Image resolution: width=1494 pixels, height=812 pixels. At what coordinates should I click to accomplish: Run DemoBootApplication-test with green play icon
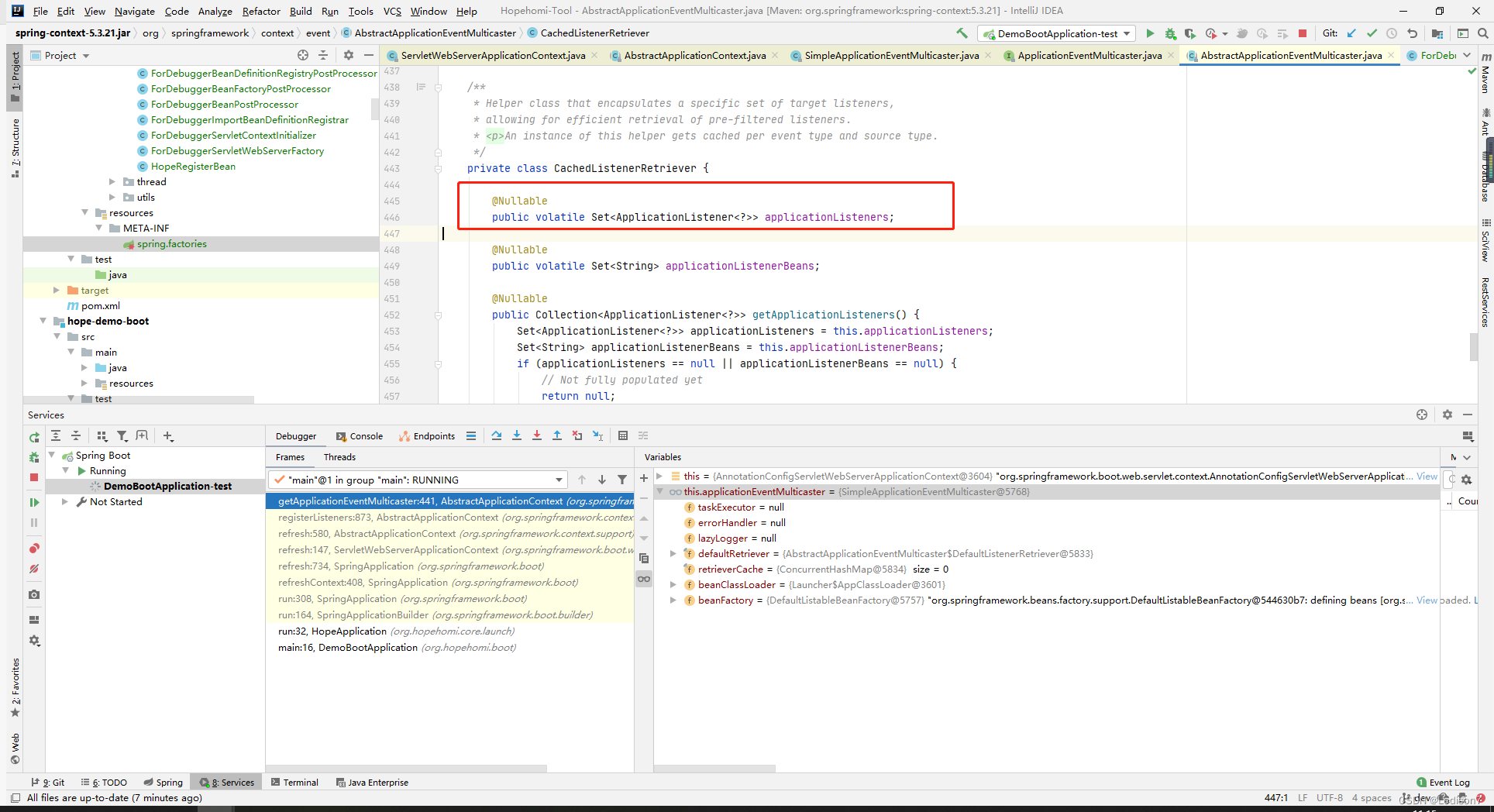point(1150,33)
